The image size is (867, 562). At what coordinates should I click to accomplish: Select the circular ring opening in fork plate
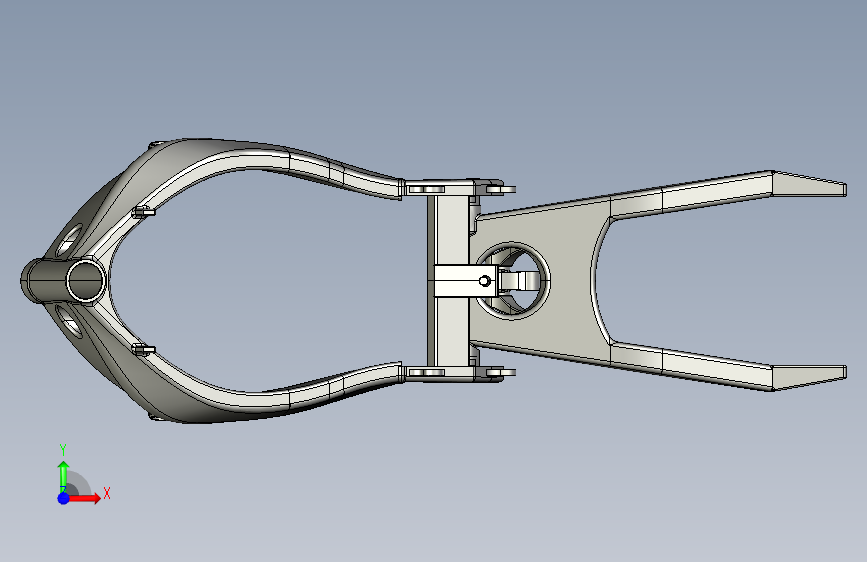[x=512, y=280]
